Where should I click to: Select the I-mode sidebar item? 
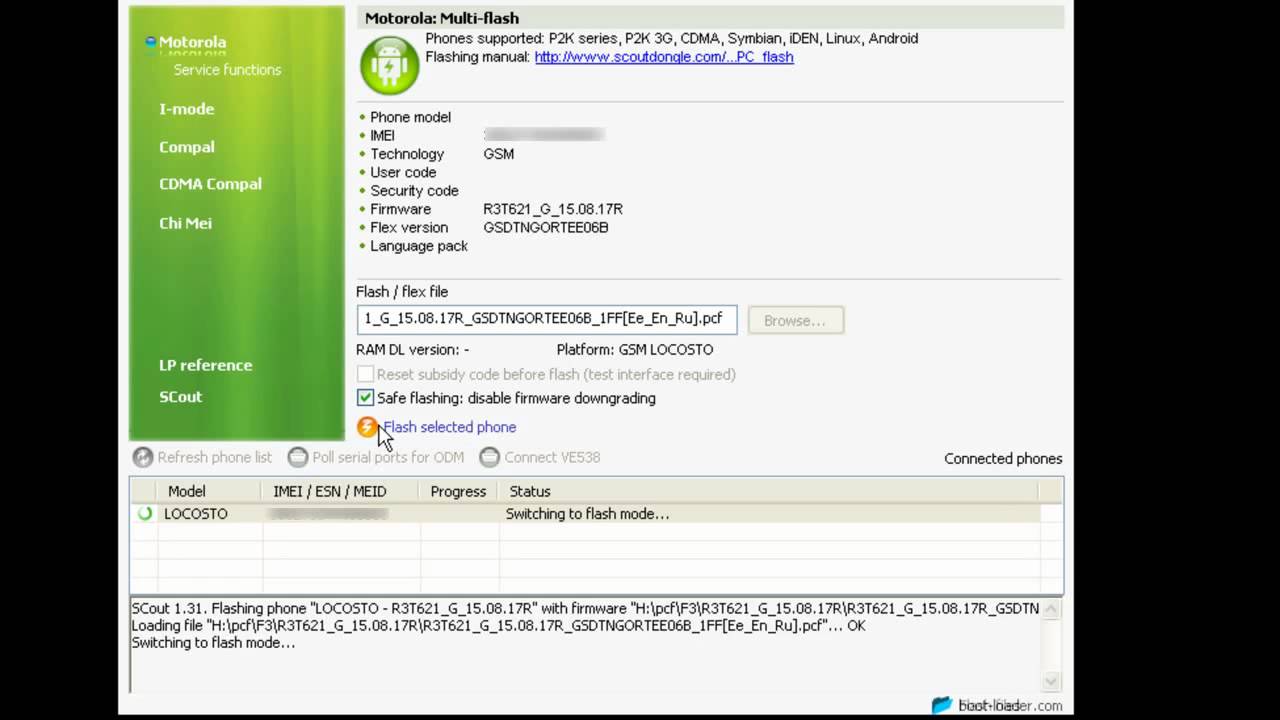tap(186, 109)
